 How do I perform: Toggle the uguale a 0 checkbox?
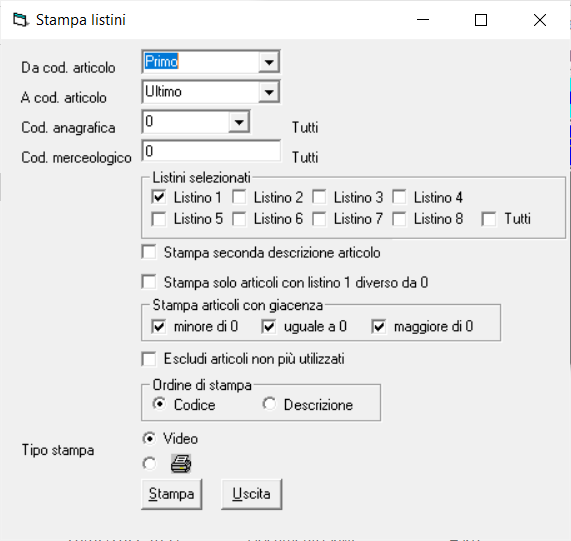269,326
